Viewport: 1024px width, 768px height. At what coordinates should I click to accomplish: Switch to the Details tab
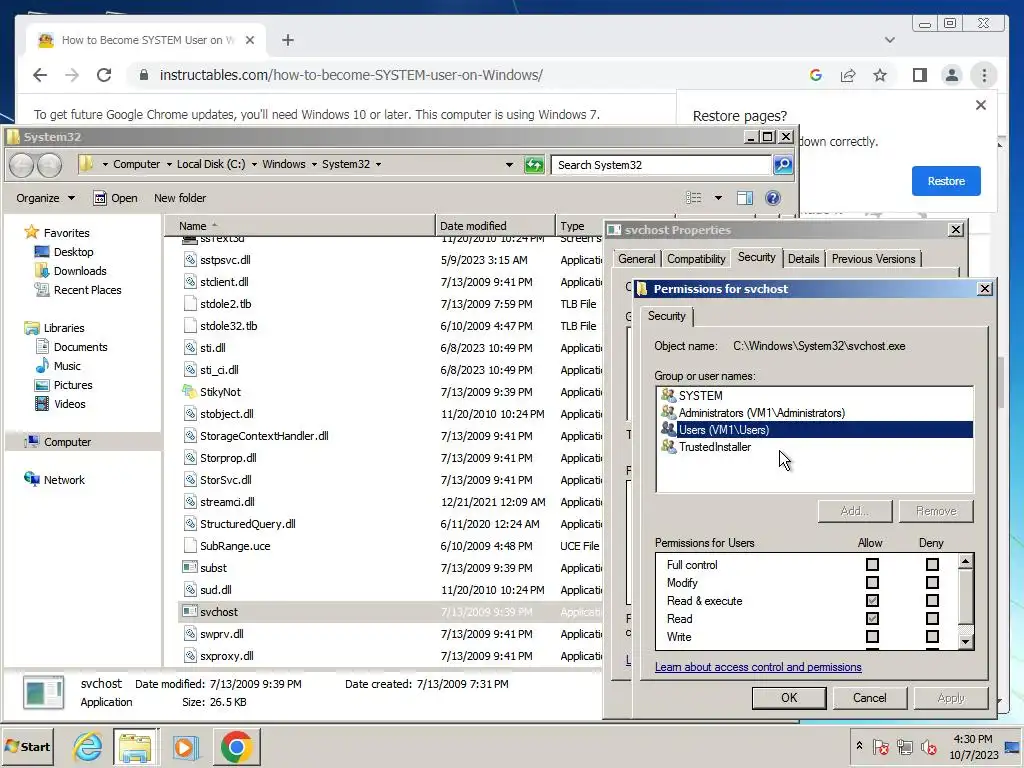[803, 259]
